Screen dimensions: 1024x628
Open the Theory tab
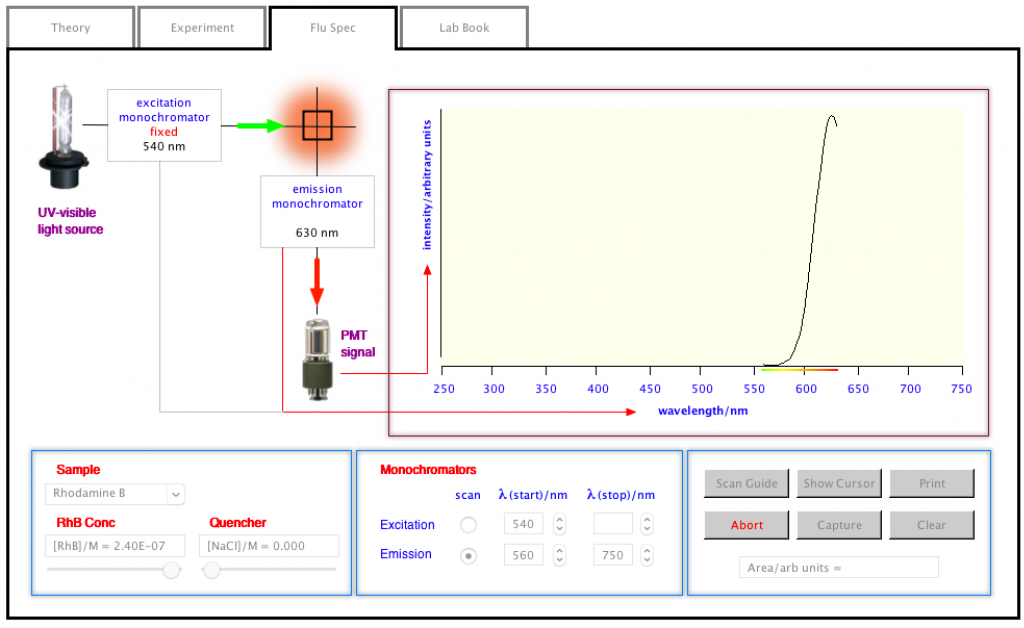(71, 27)
